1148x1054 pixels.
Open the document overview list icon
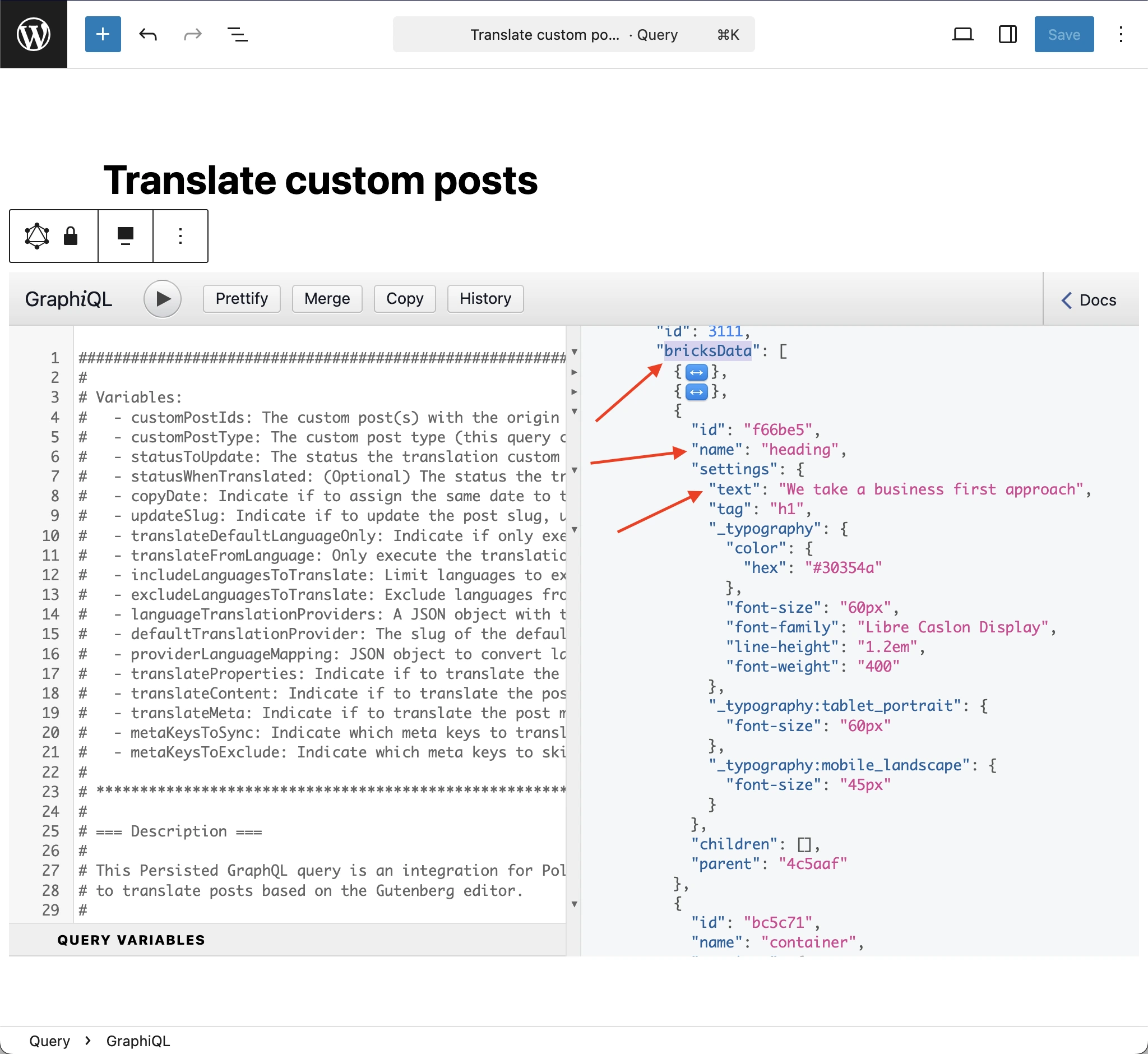(237, 34)
